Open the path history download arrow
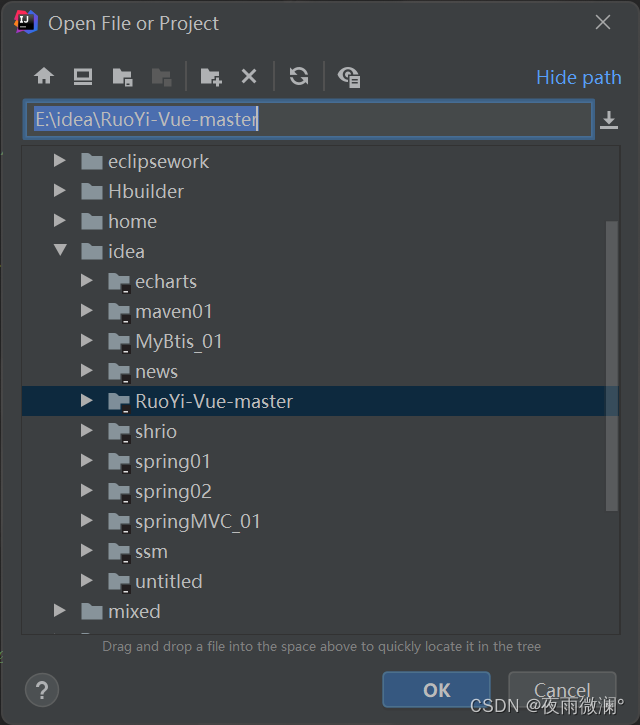Viewport: 640px width, 725px height. (609, 121)
